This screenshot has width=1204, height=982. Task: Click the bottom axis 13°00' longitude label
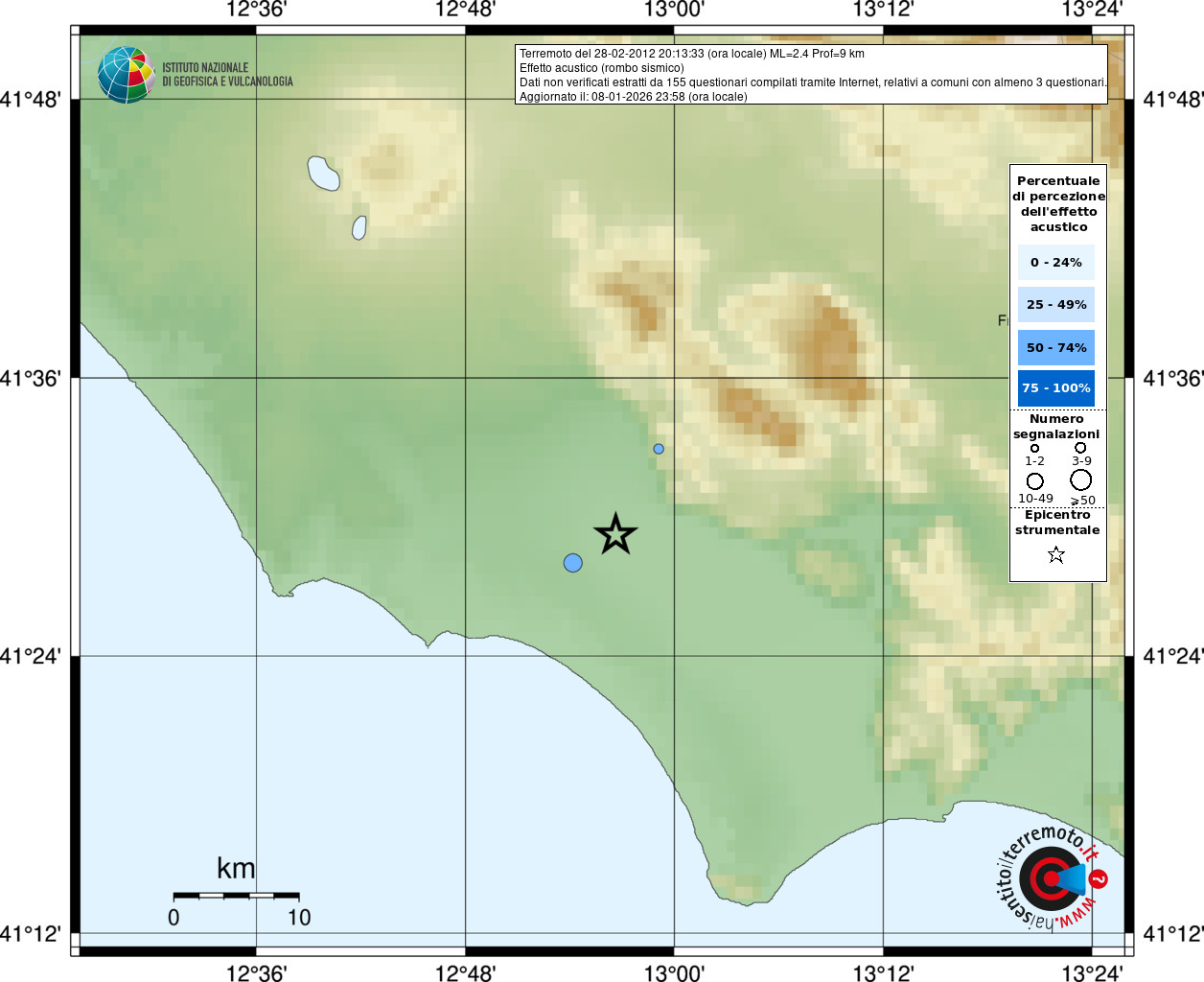point(674,972)
